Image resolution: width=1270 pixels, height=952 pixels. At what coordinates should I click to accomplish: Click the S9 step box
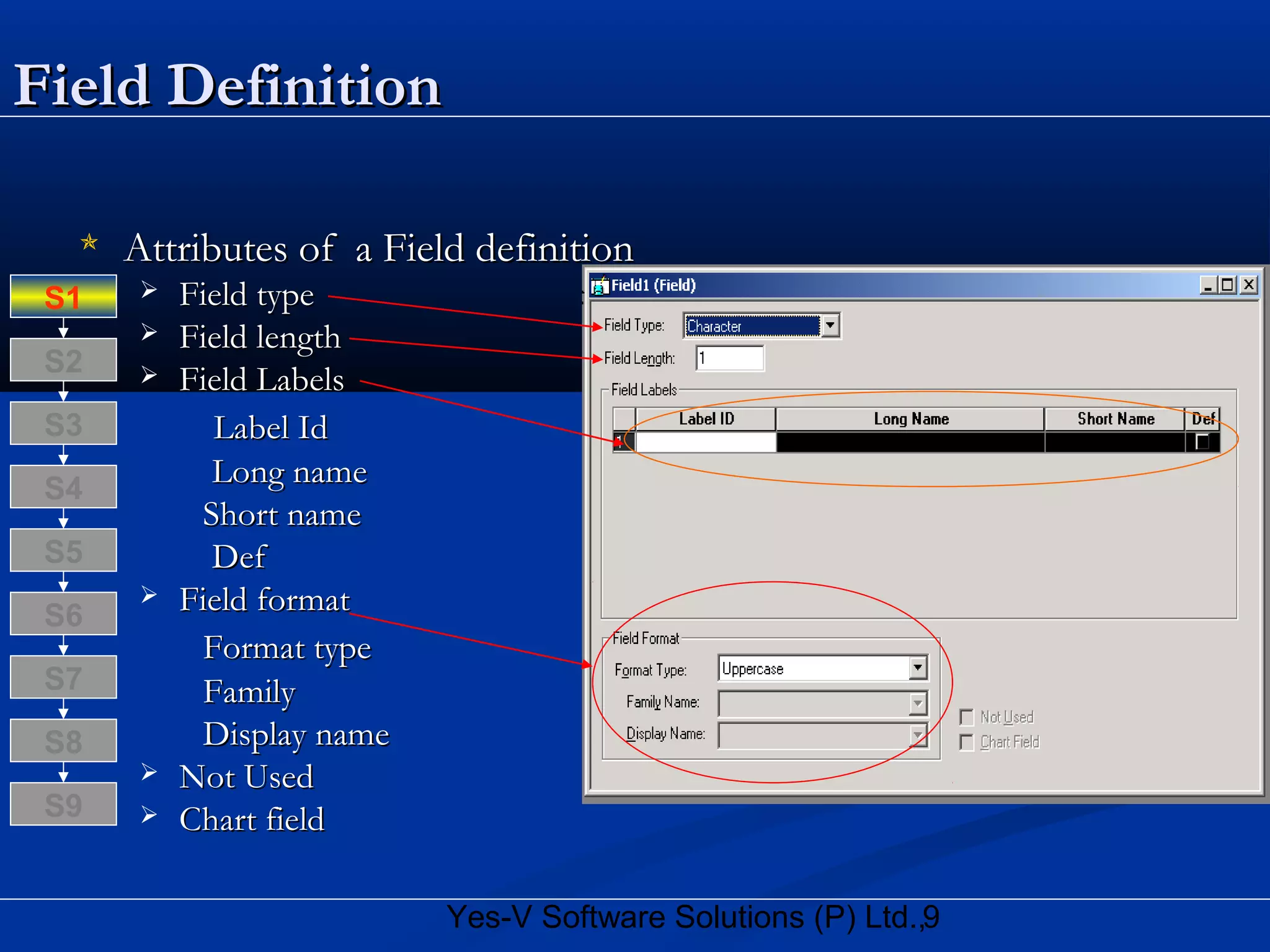pos(63,804)
